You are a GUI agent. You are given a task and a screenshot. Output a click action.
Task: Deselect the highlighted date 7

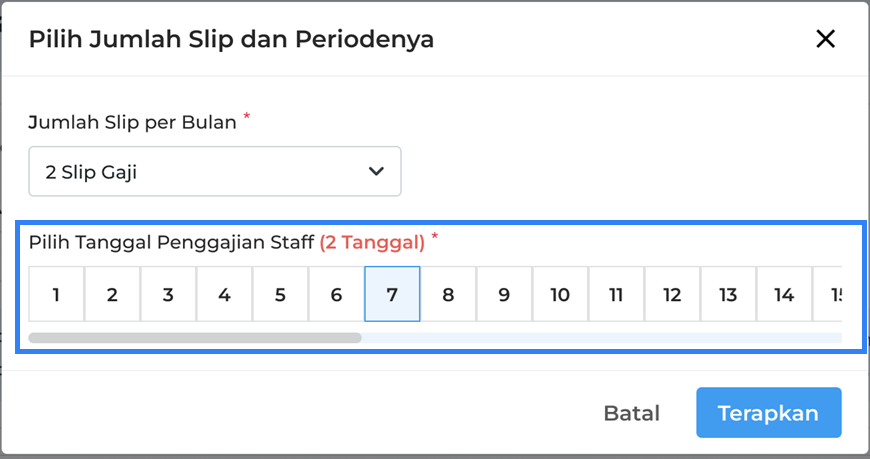pos(392,294)
